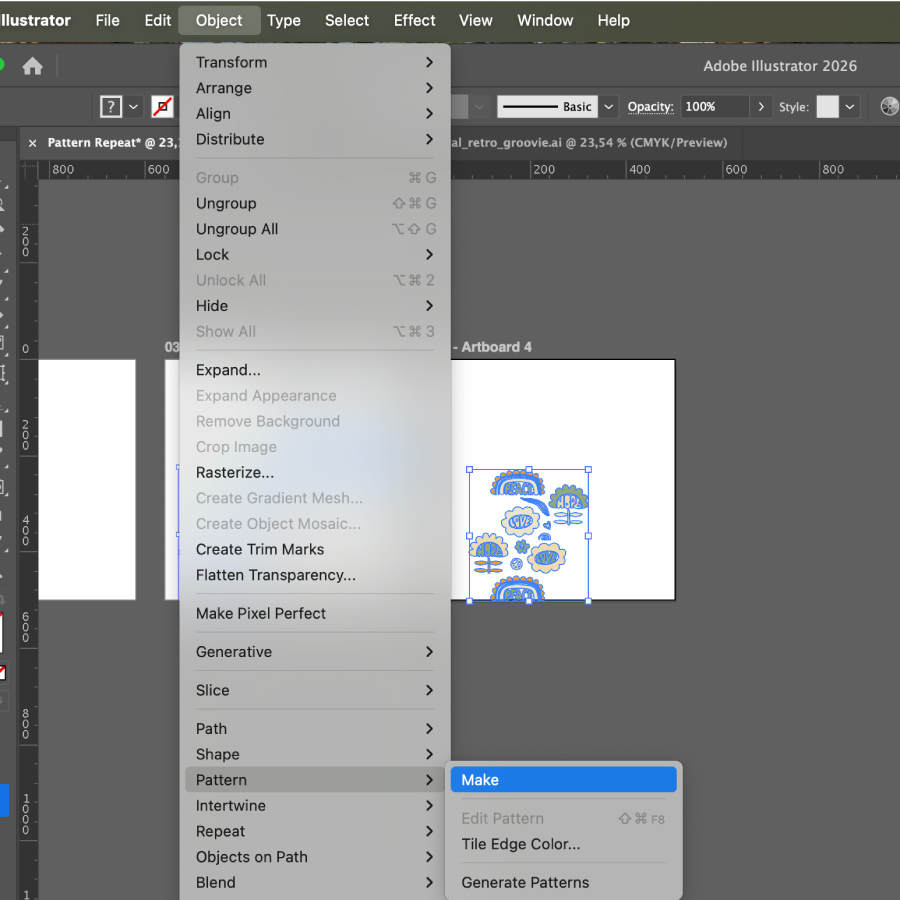Open the File menu
The height and width of the screenshot is (900, 900).
107,21
